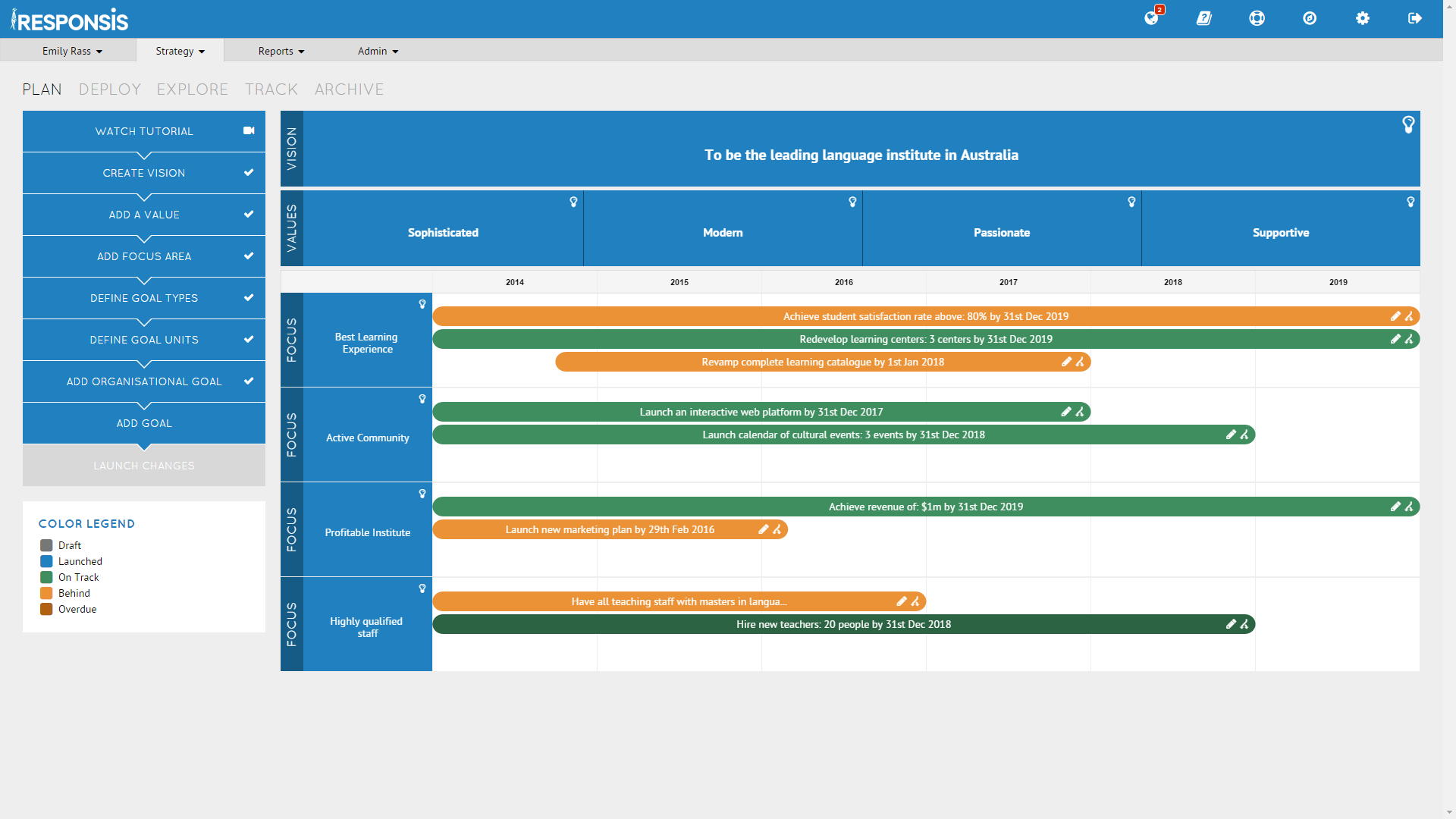Expand the Admin dropdown menu
This screenshot has height=819, width=1456.
pyautogui.click(x=378, y=51)
